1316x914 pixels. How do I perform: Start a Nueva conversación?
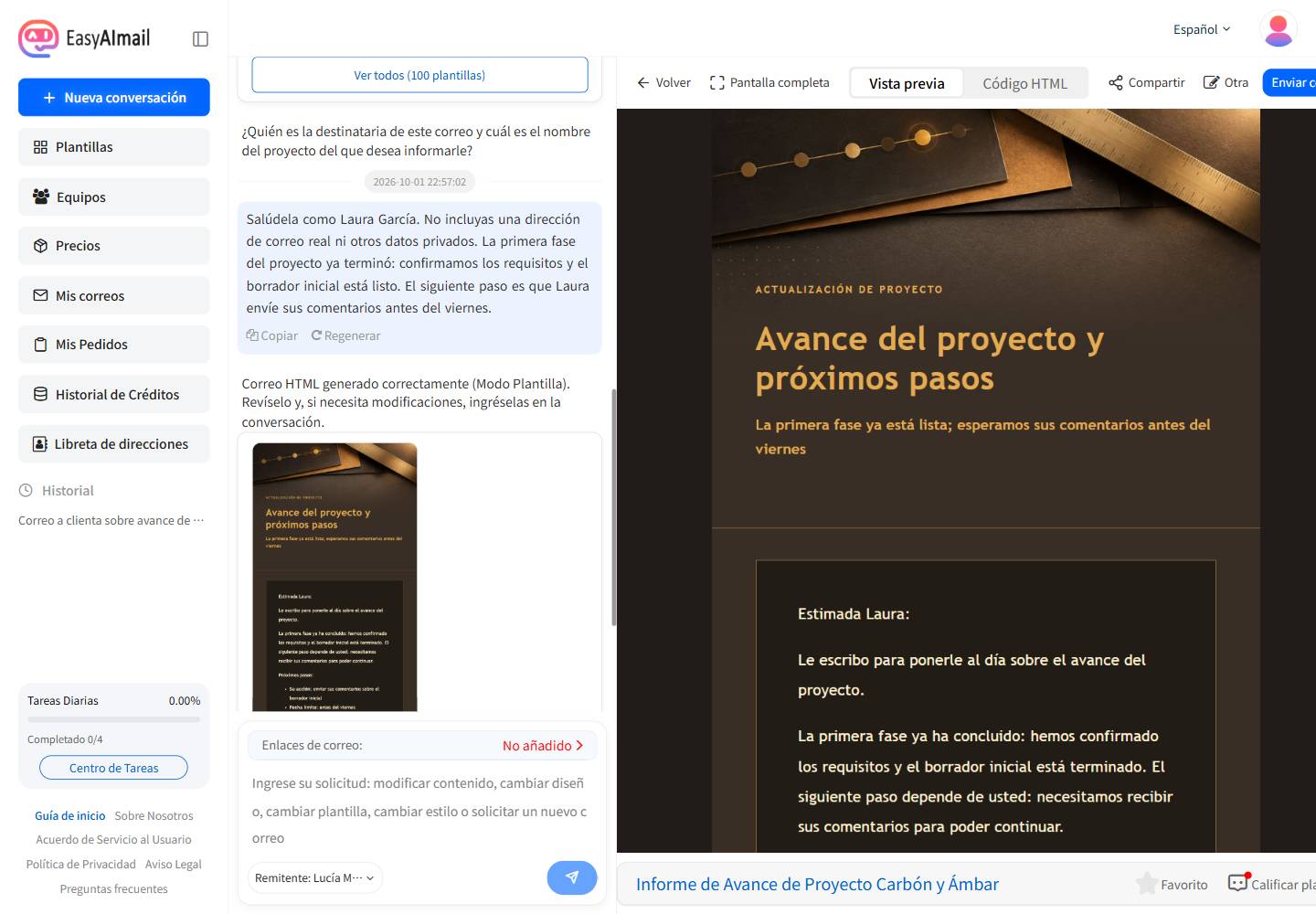click(x=114, y=97)
